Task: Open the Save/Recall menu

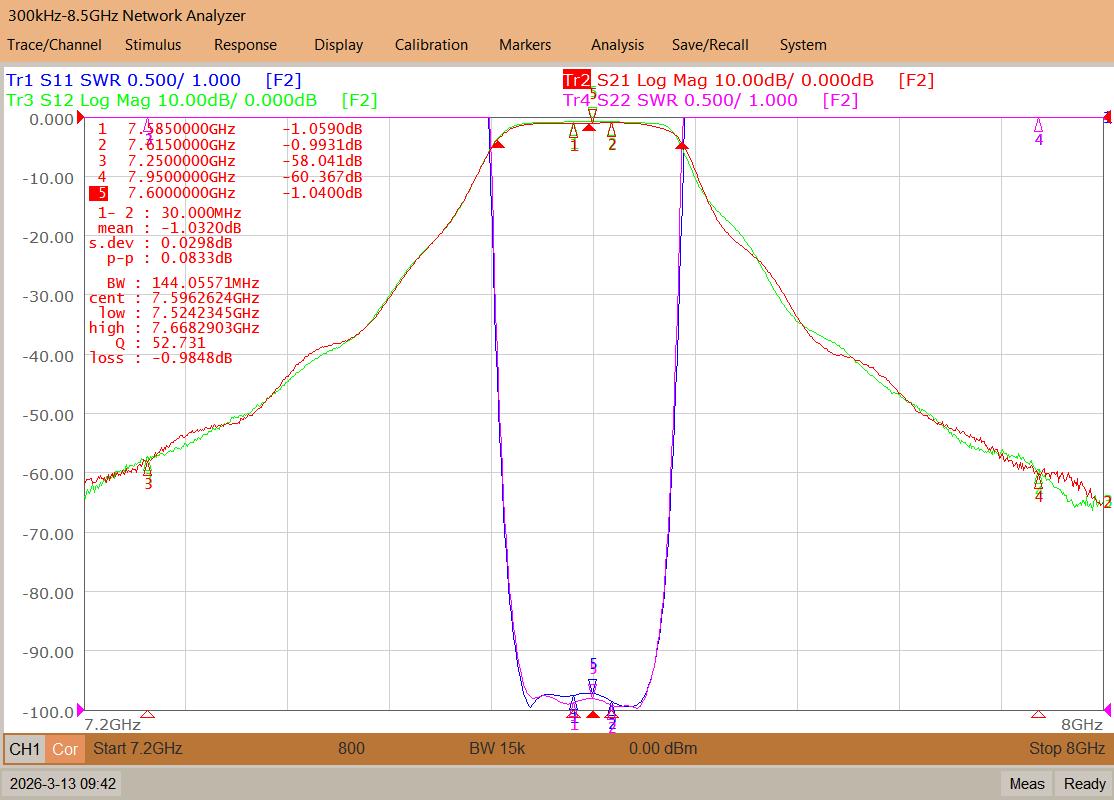Action: [x=710, y=45]
